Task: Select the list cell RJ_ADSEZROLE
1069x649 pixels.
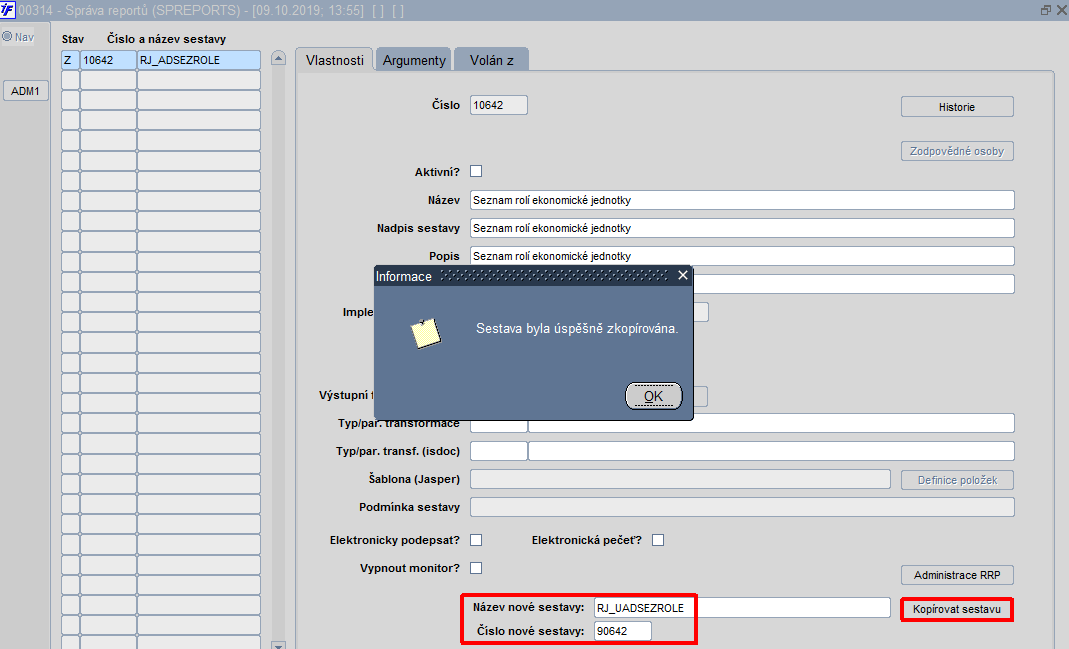Action: [198, 60]
